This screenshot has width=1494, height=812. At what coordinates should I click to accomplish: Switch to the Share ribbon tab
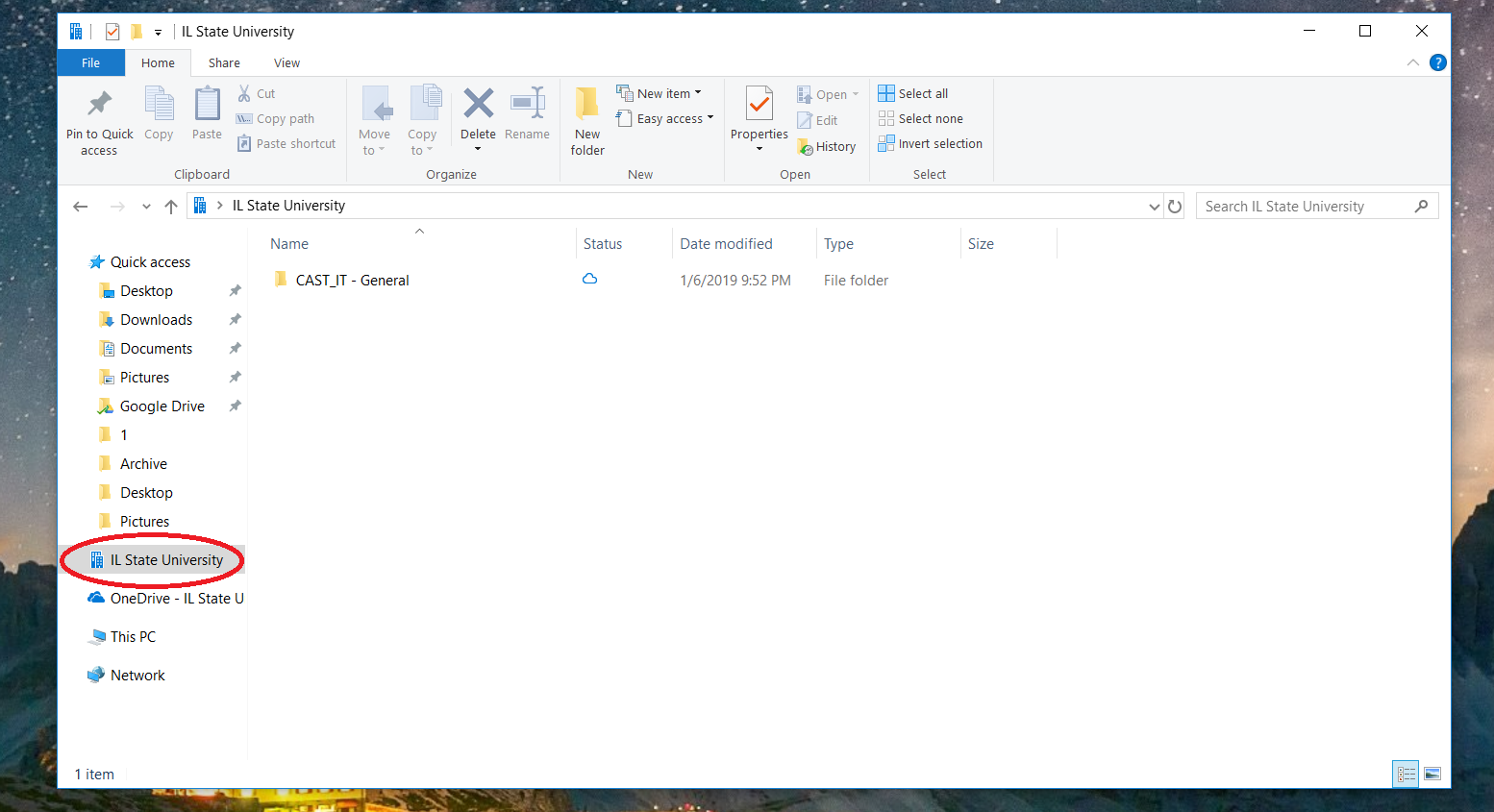224,62
